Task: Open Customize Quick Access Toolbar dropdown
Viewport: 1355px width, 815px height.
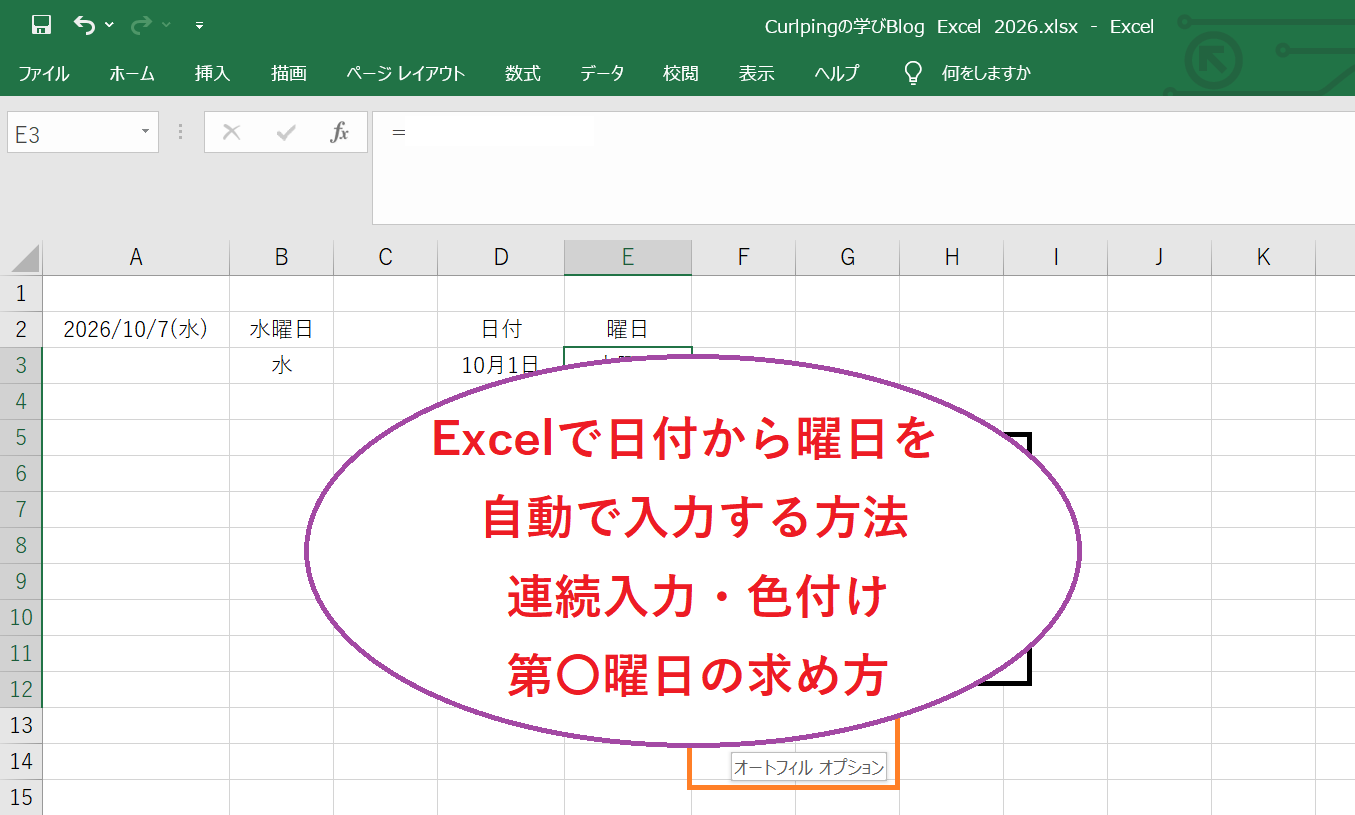Action: click(x=199, y=25)
